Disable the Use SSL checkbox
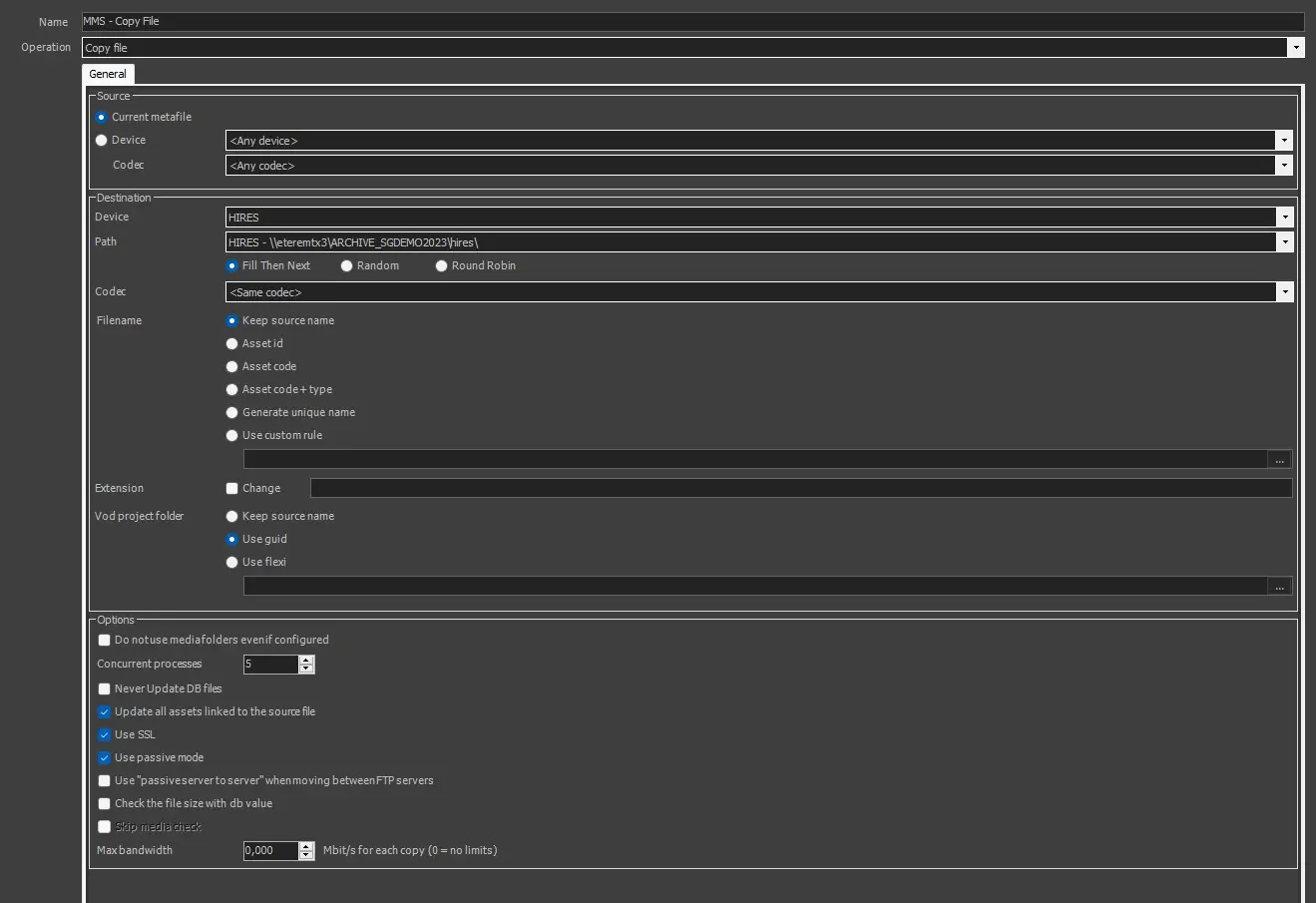 pyautogui.click(x=105, y=735)
